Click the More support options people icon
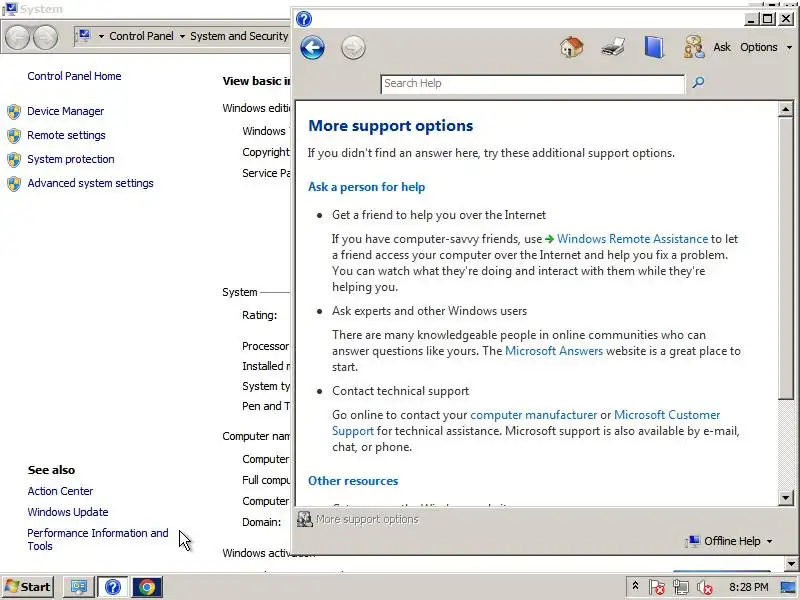The height and width of the screenshot is (600, 800). click(x=305, y=519)
